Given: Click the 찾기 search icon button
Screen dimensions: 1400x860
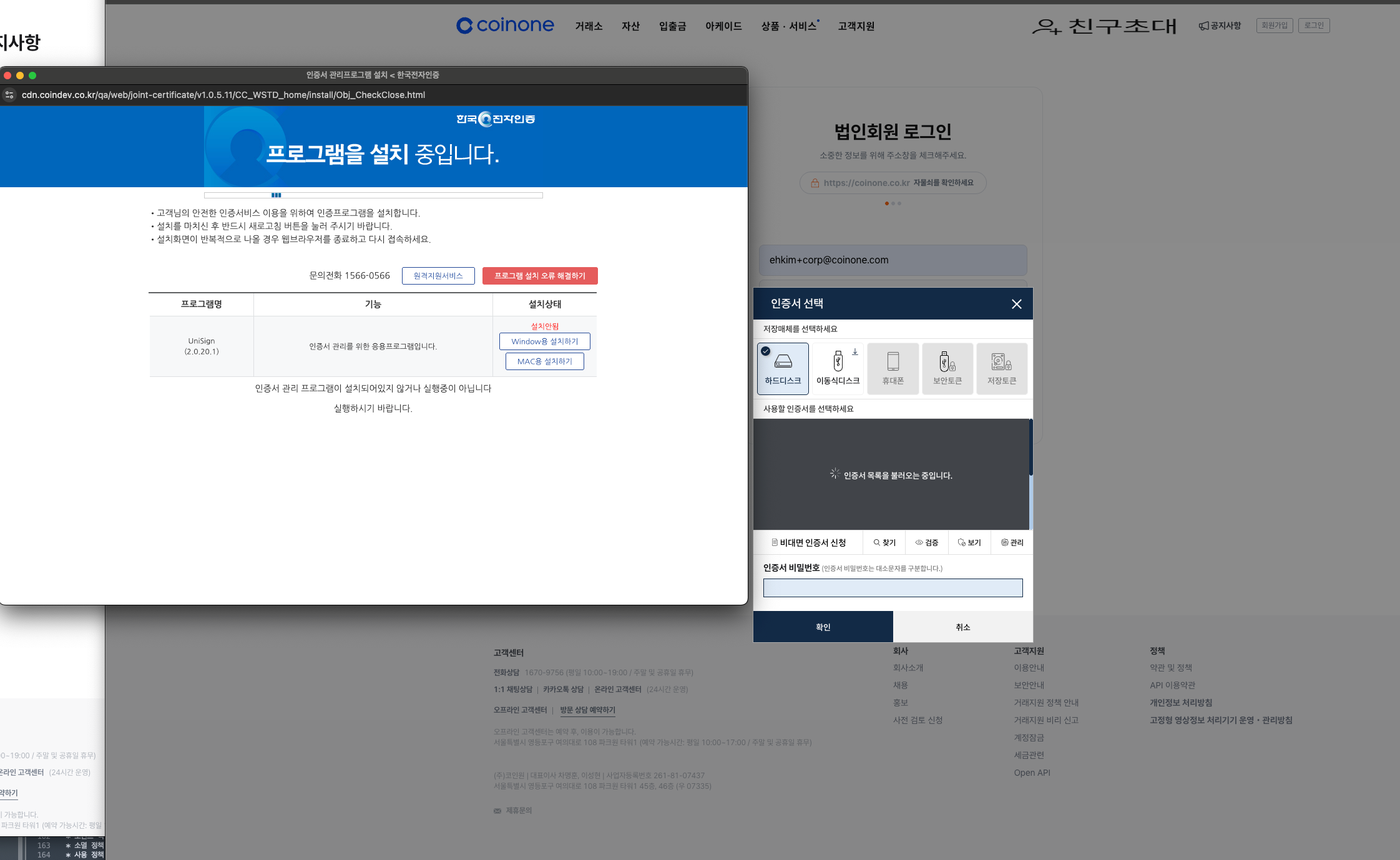Looking at the screenshot, I should (884, 542).
